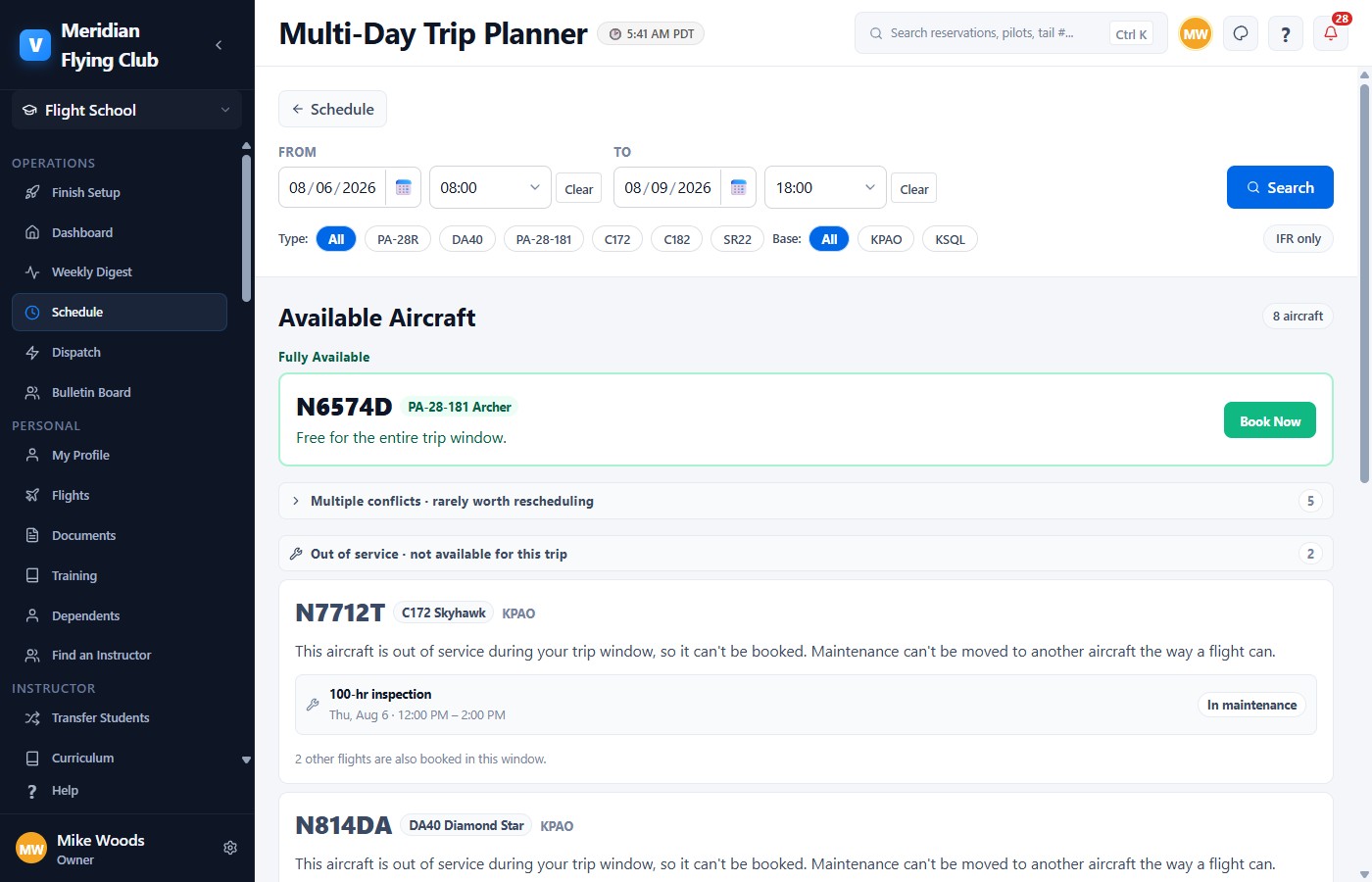Book Now for N6574D

tap(1270, 420)
